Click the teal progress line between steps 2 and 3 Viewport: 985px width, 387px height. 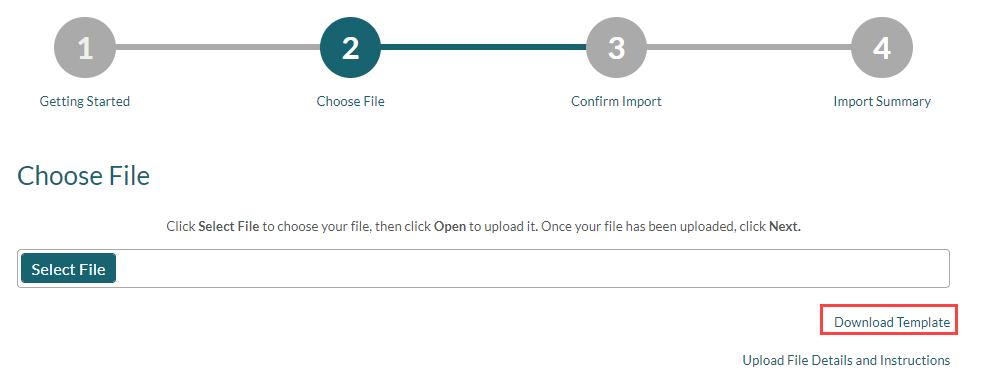pyautogui.click(x=483, y=47)
